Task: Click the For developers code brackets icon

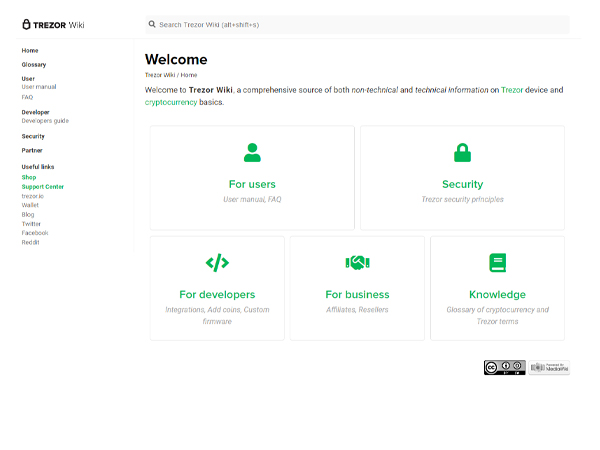Action: (217, 262)
